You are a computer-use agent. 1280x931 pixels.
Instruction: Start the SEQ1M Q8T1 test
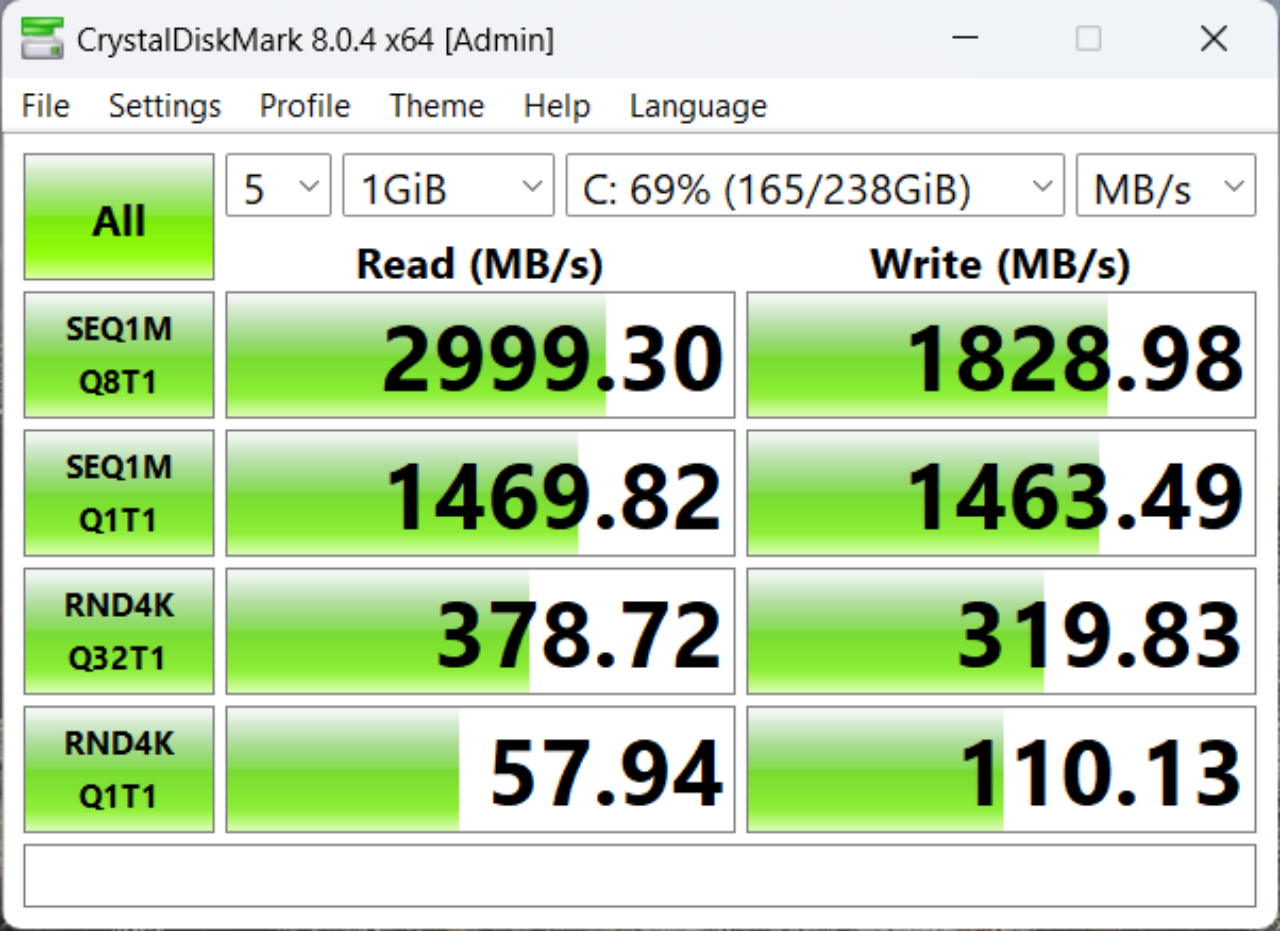click(x=119, y=355)
